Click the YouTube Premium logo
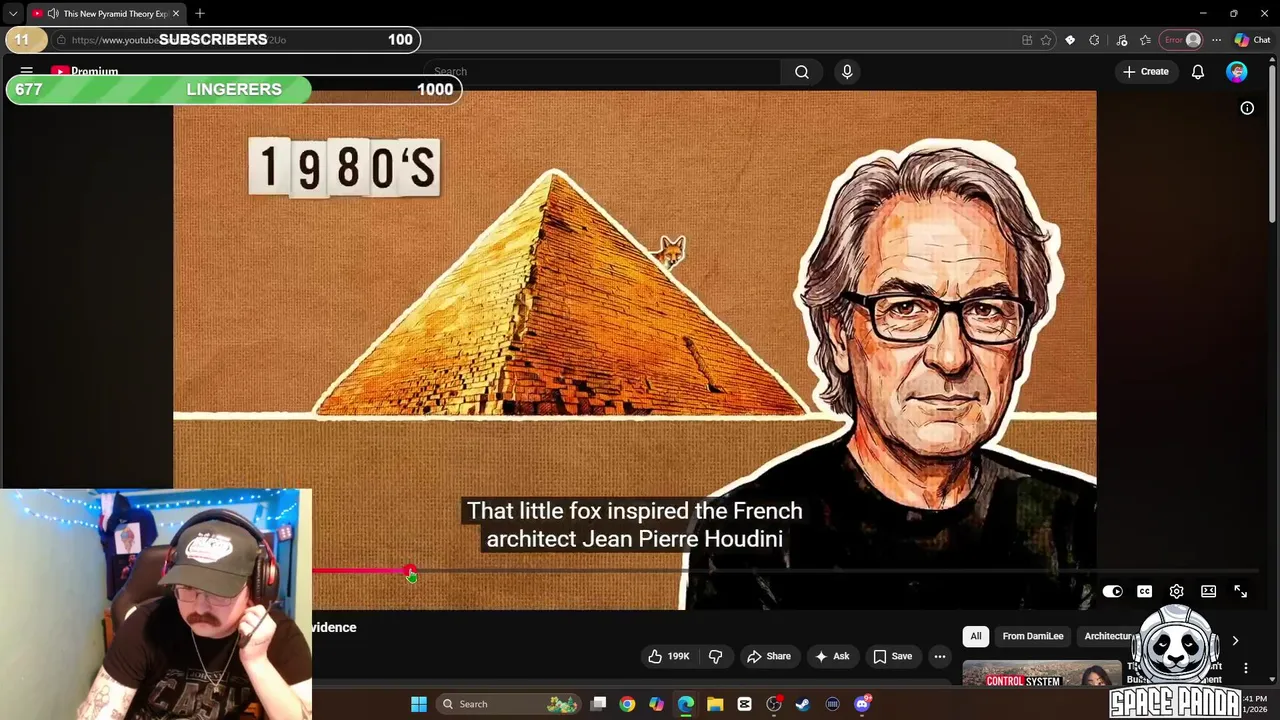The width and height of the screenshot is (1280, 720). pos(85,72)
